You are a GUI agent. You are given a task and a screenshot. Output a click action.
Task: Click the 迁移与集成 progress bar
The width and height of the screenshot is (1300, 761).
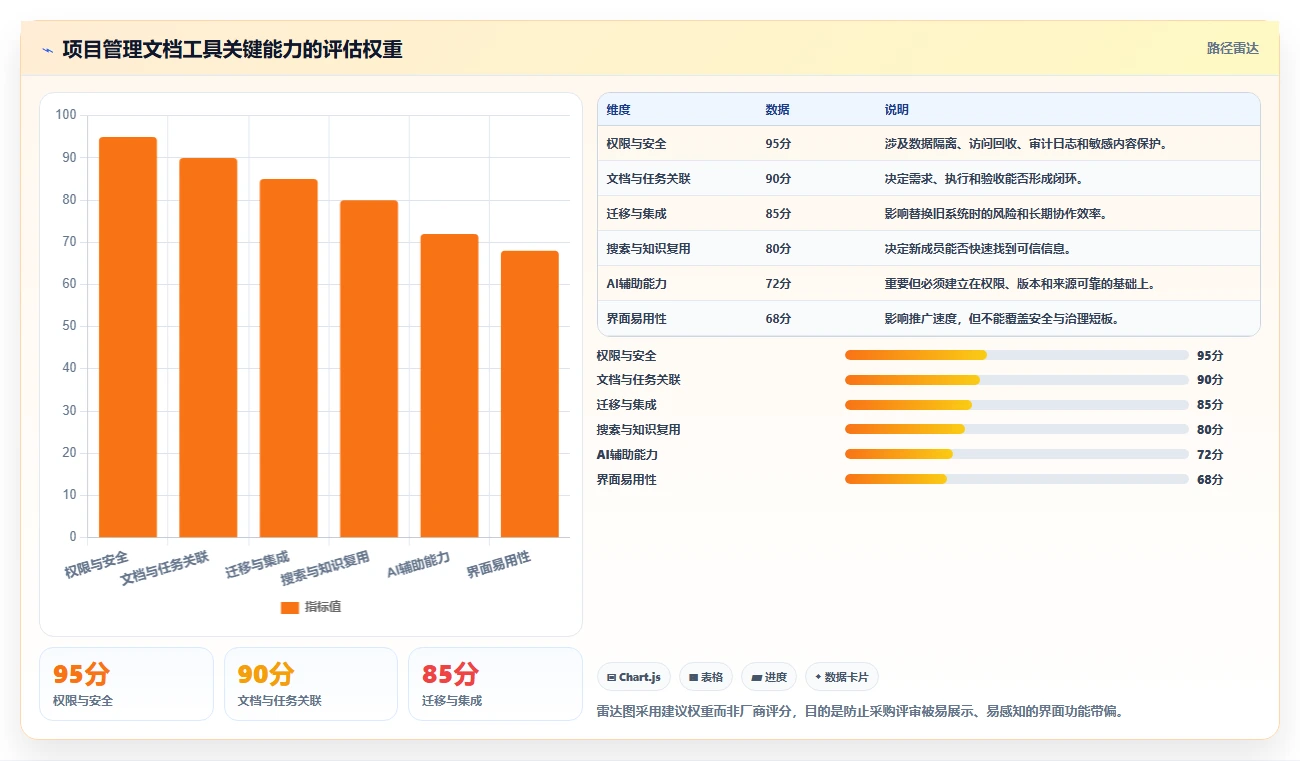click(1017, 405)
